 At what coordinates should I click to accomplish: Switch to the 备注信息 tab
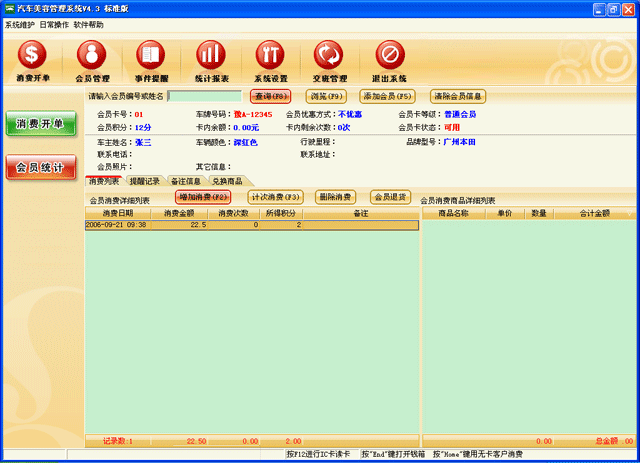pyautogui.click(x=185, y=181)
